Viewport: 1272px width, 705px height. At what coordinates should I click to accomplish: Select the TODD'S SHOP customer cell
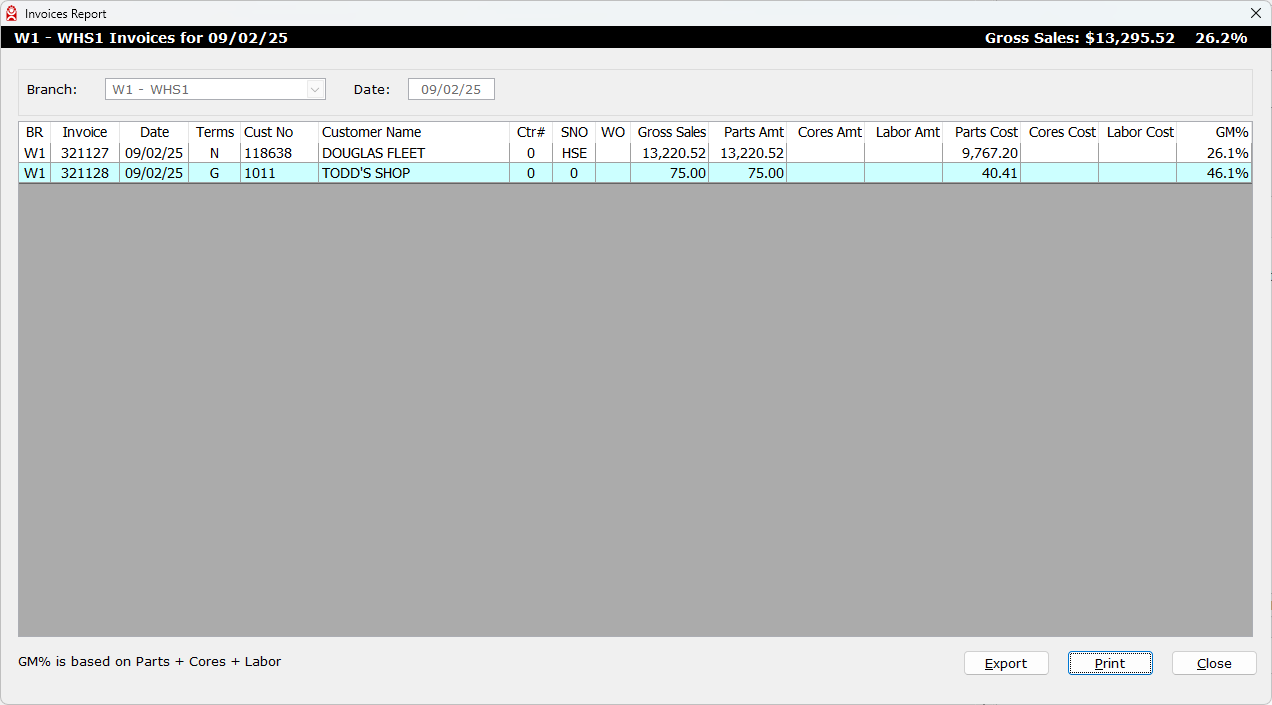(x=366, y=173)
